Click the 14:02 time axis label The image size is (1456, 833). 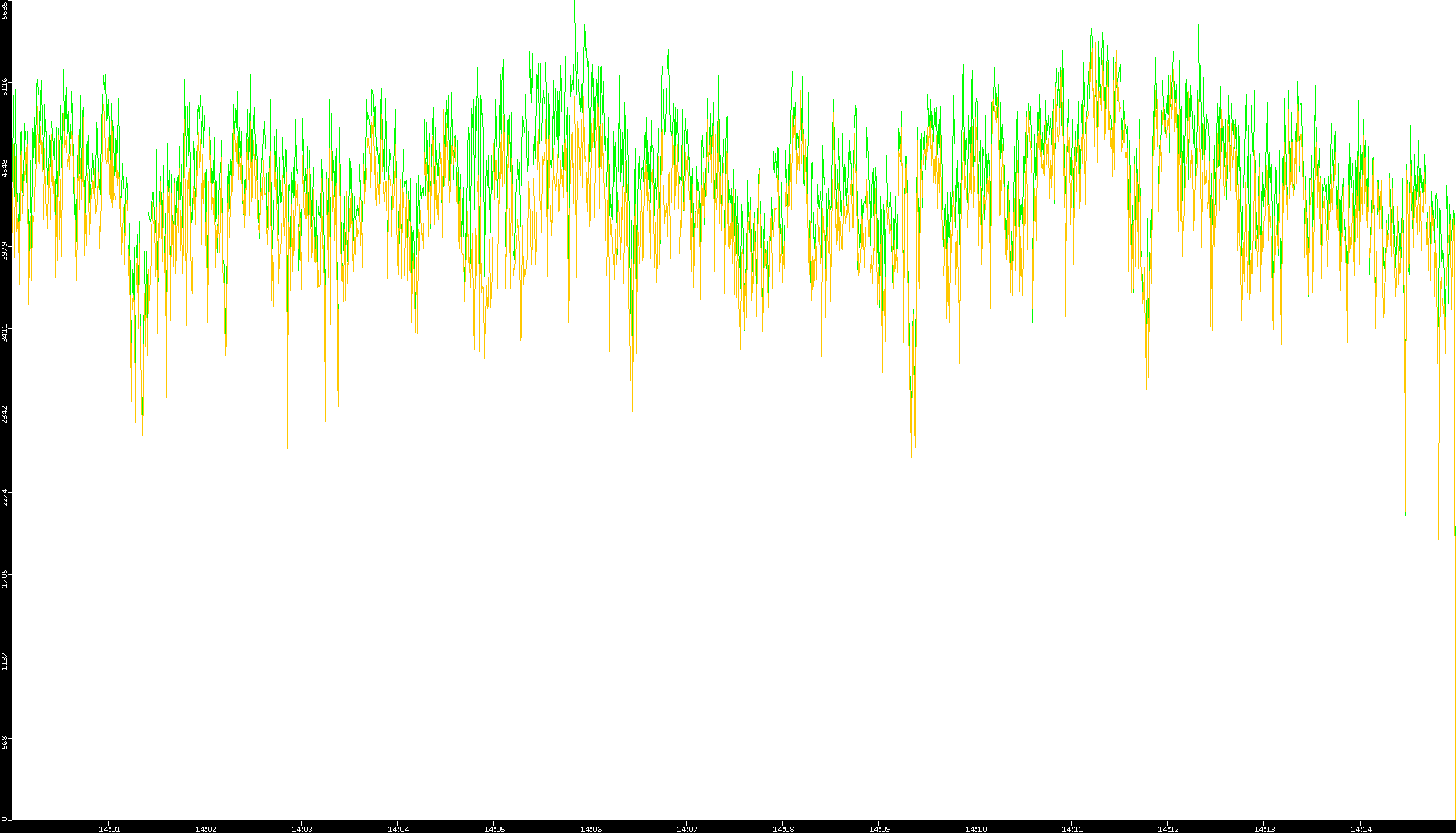205,829
